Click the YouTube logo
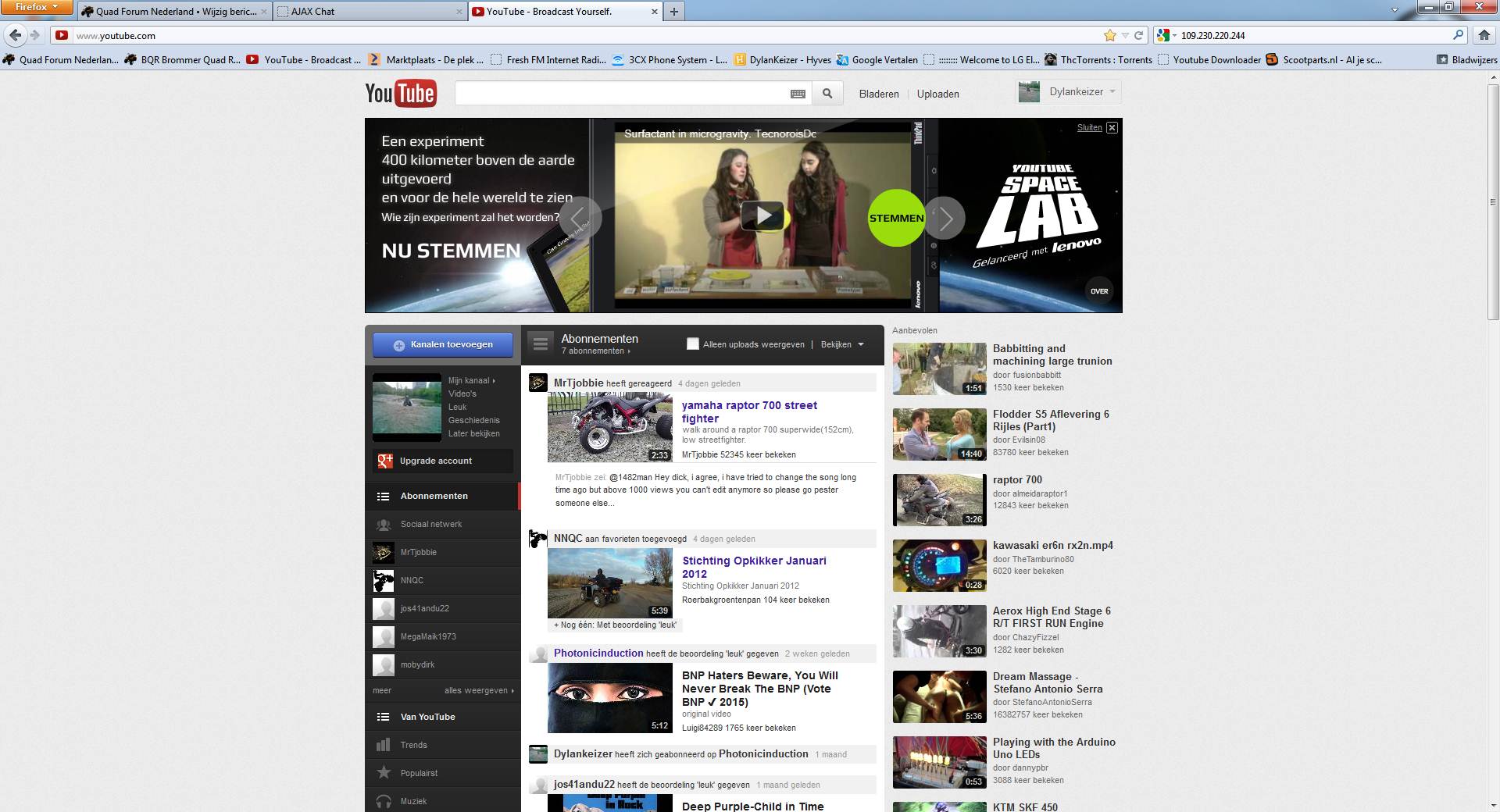 [x=401, y=94]
